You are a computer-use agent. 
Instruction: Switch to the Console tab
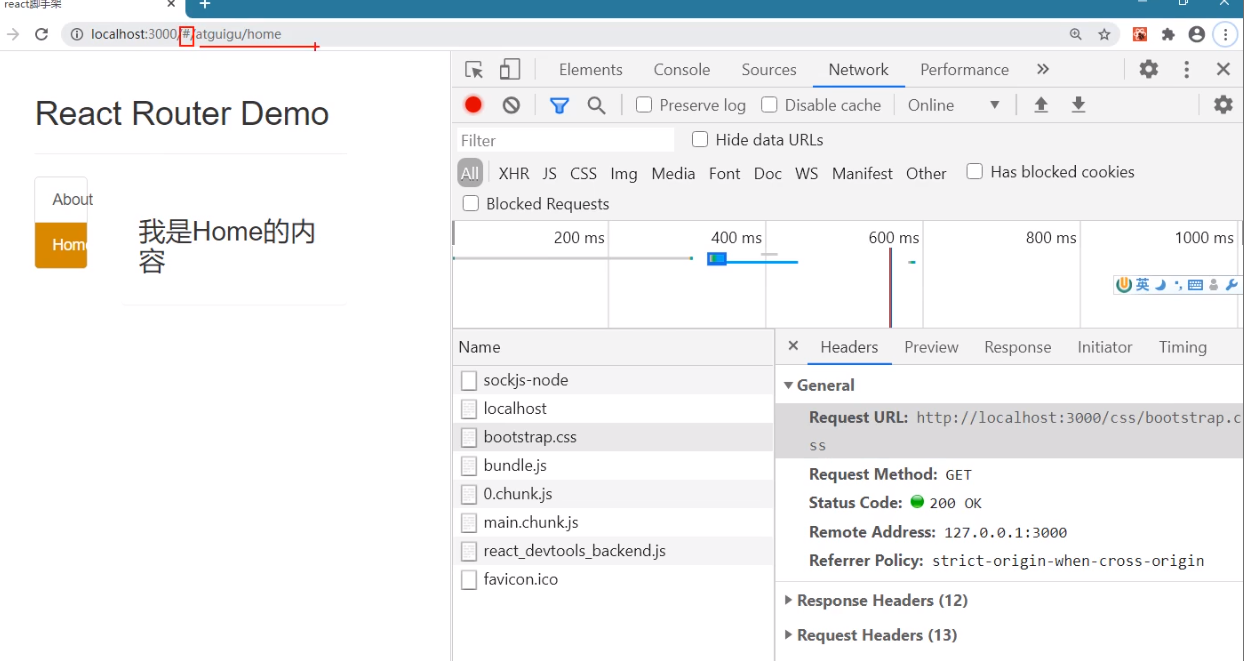point(682,69)
